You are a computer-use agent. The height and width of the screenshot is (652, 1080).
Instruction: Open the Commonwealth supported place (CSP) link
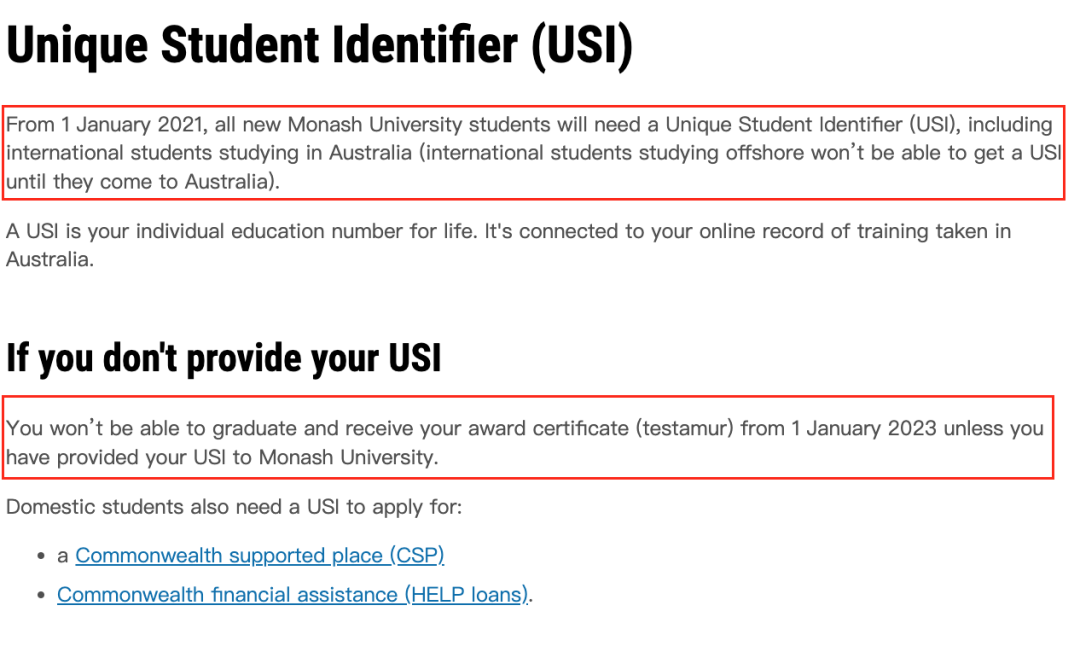(260, 556)
